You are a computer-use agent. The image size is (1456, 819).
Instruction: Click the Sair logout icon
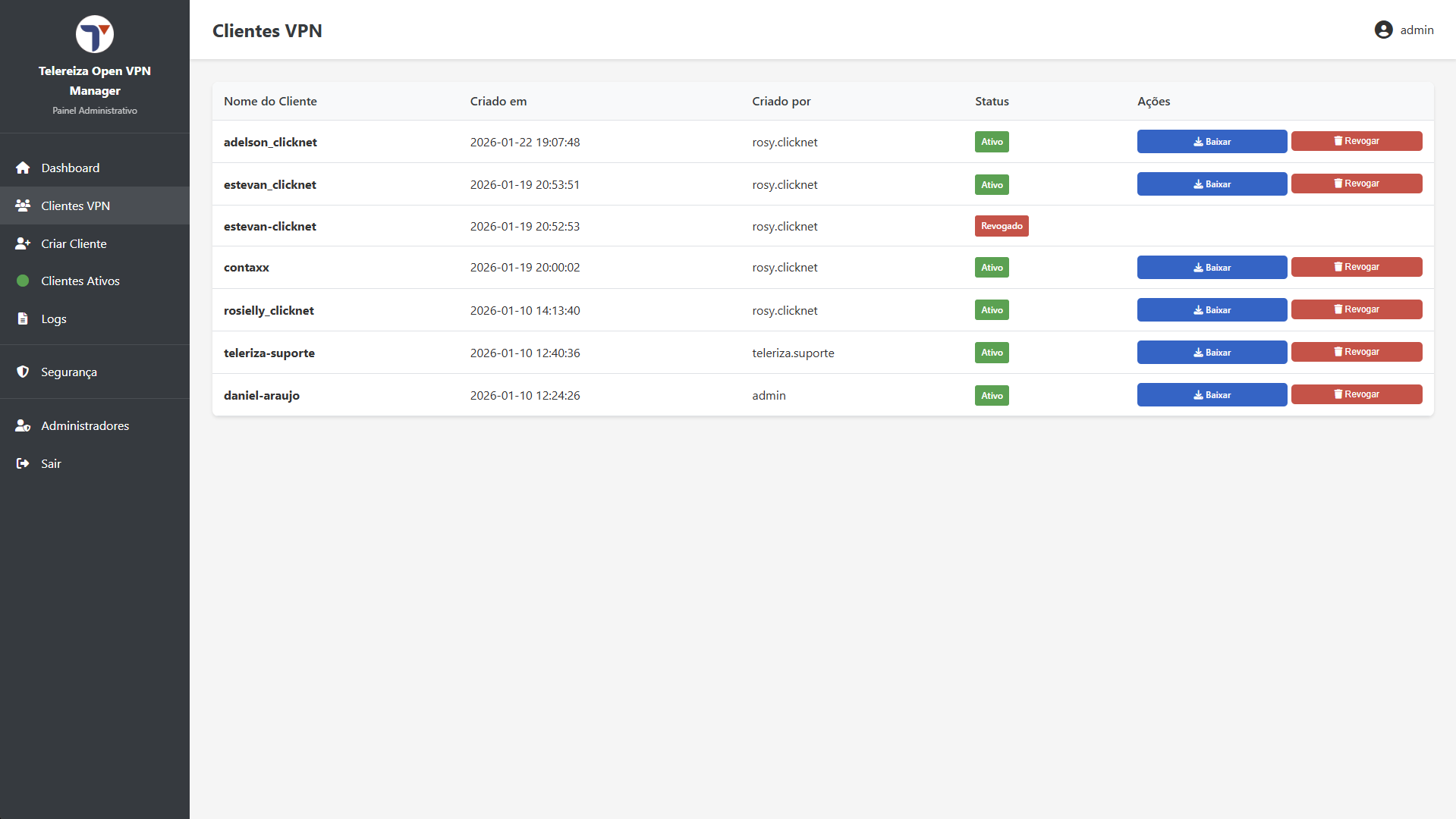(23, 463)
